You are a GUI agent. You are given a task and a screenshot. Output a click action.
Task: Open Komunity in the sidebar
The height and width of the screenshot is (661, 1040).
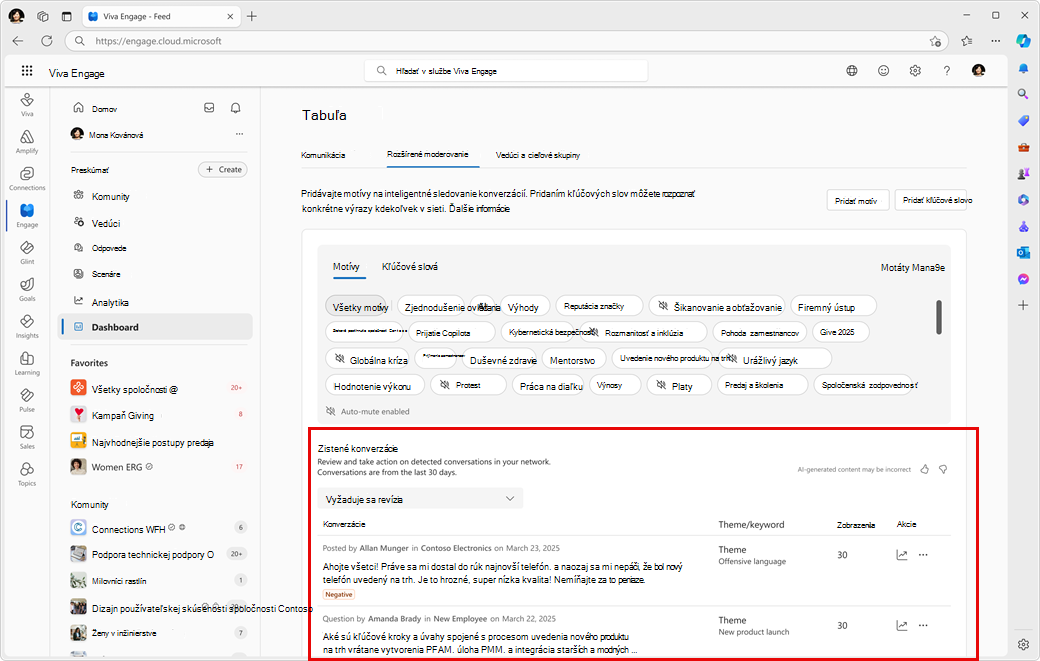click(x=110, y=196)
